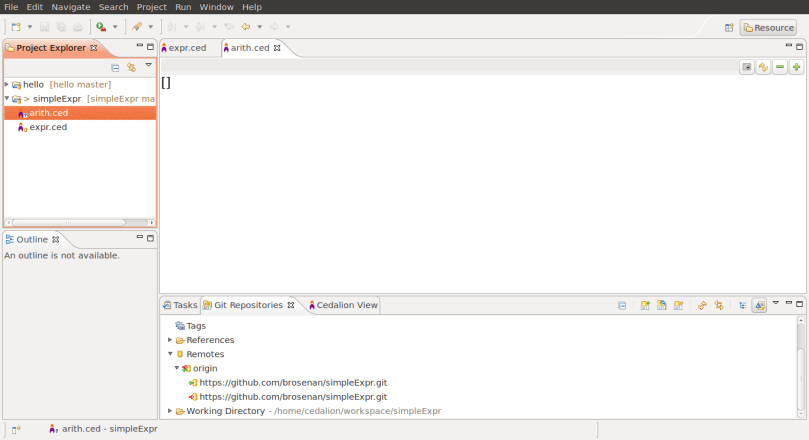Click the camera snapshot editor button
This screenshot has width=809, height=440.
[x=747, y=67]
